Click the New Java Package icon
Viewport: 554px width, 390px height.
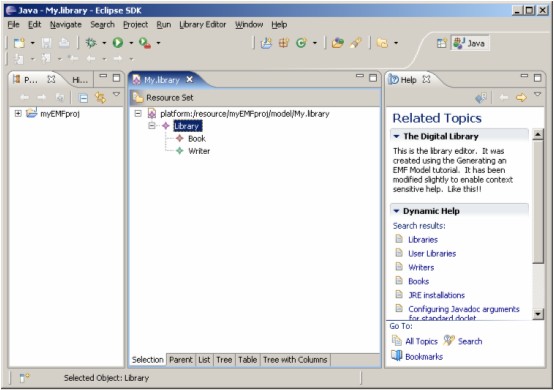pyautogui.click(x=284, y=43)
